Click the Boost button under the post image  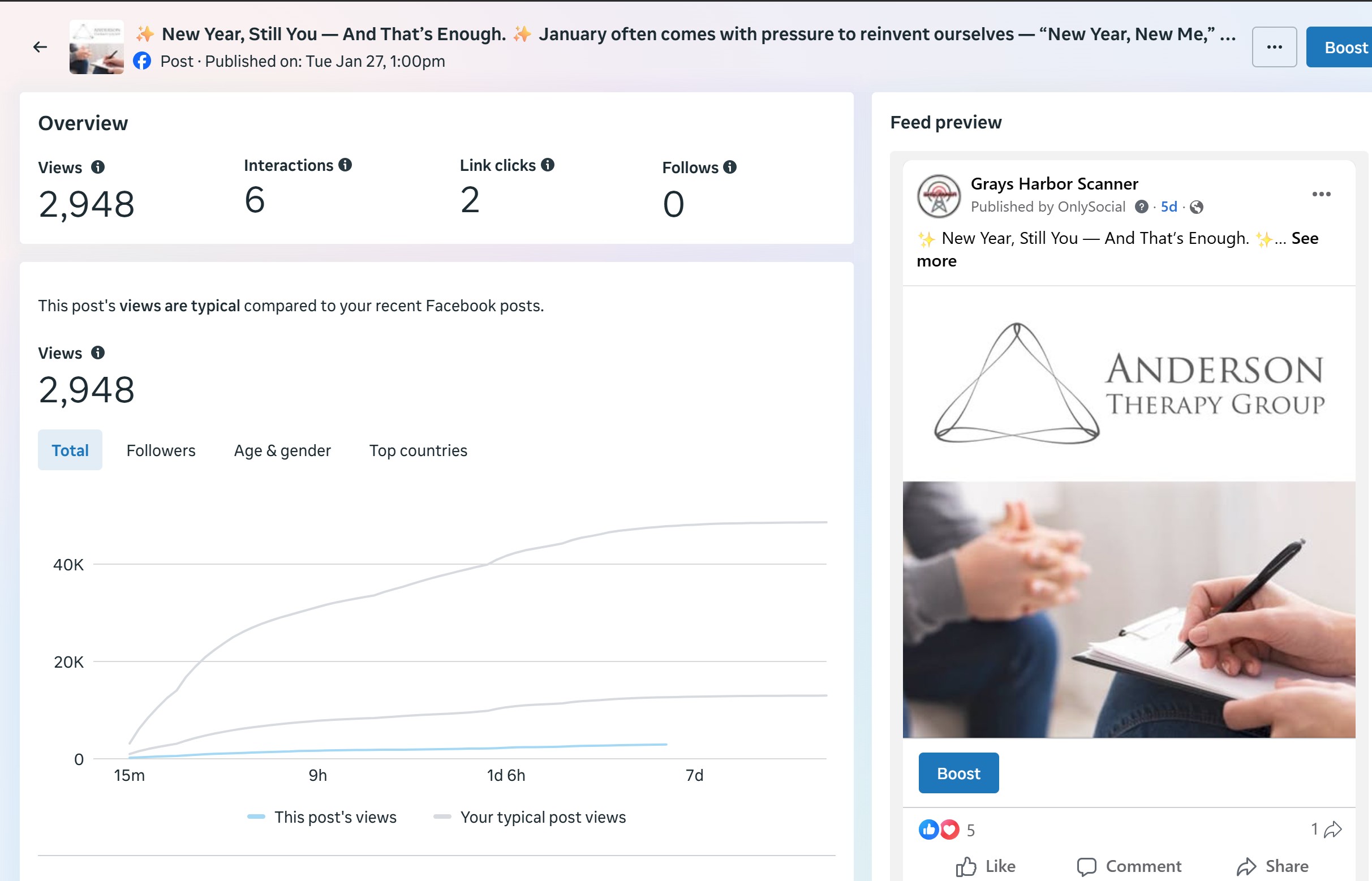(958, 773)
